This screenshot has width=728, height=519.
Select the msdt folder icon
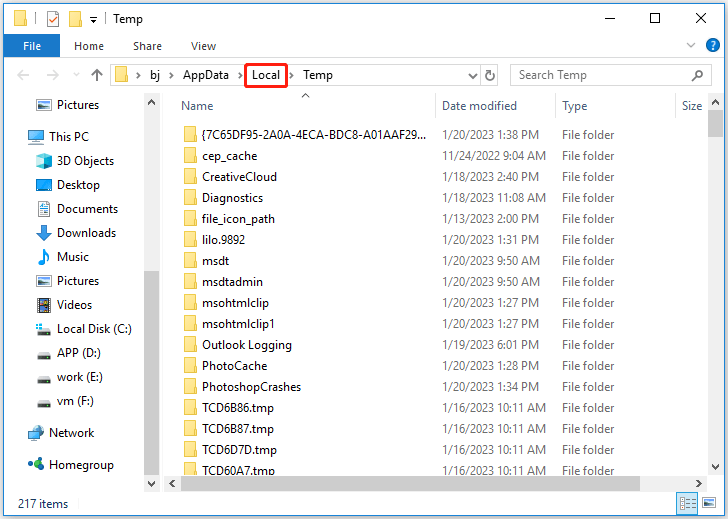click(190, 261)
